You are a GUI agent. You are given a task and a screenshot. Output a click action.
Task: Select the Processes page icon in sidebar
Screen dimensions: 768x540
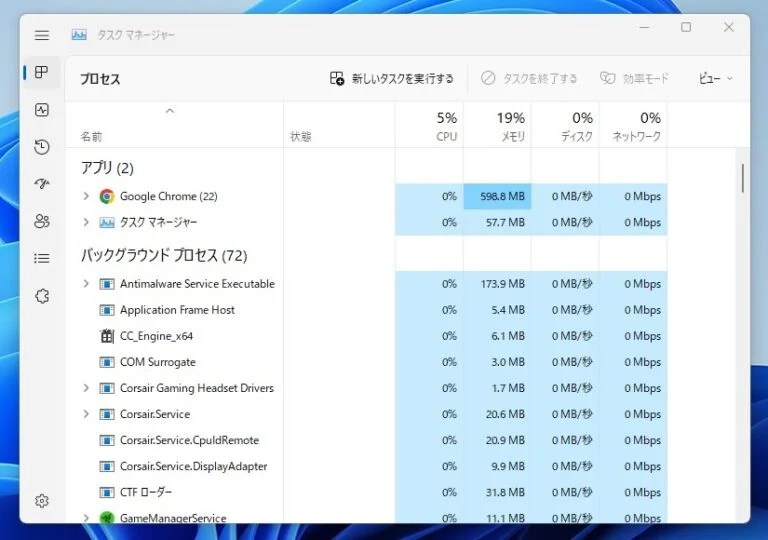[x=42, y=73]
